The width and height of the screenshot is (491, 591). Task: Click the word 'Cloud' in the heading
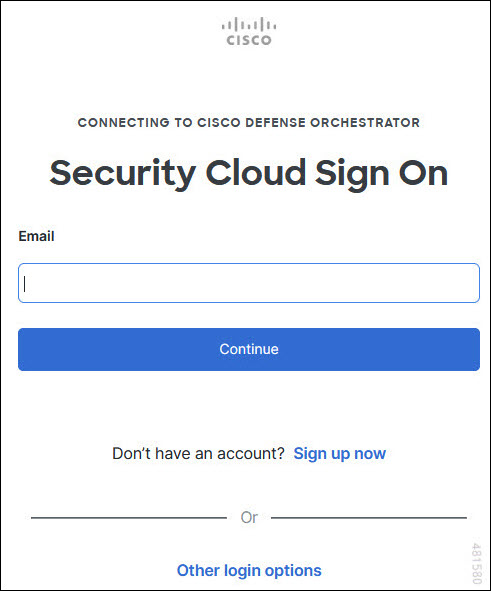256,172
